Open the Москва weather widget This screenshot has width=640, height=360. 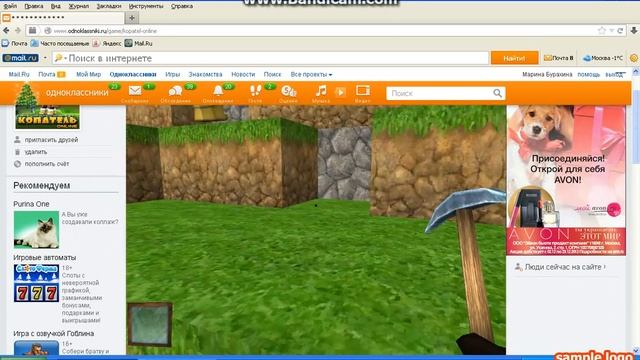pos(603,58)
